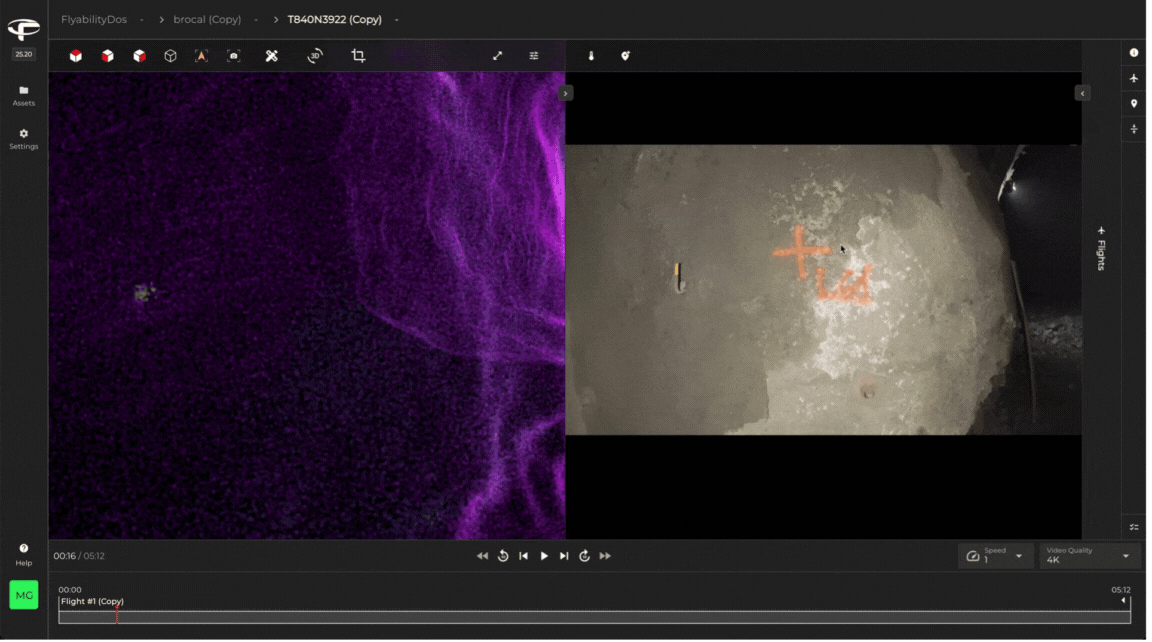Open Assets in the left sidebar
This screenshot has height=642, width=1152.
(x=24, y=95)
